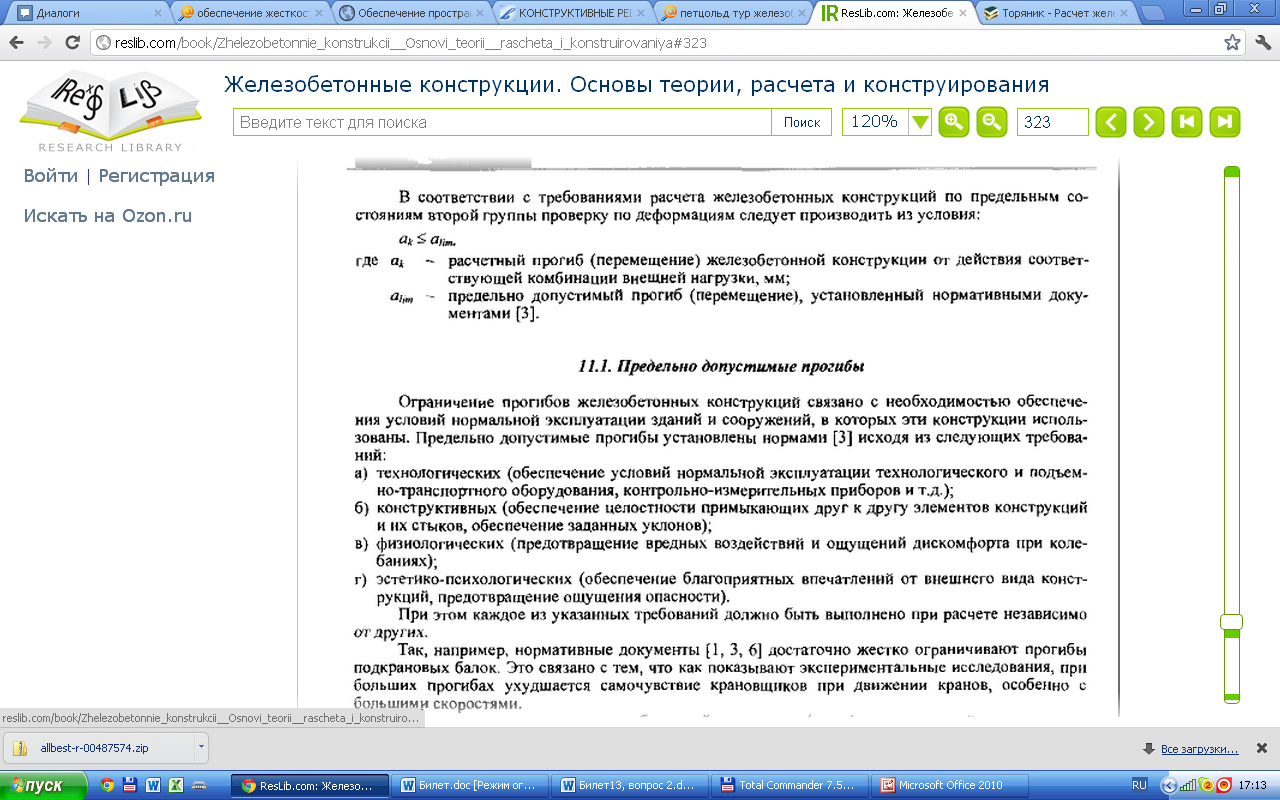1280x800 pixels.
Task: Click the green vertical page slider handle
Action: coord(1232,622)
